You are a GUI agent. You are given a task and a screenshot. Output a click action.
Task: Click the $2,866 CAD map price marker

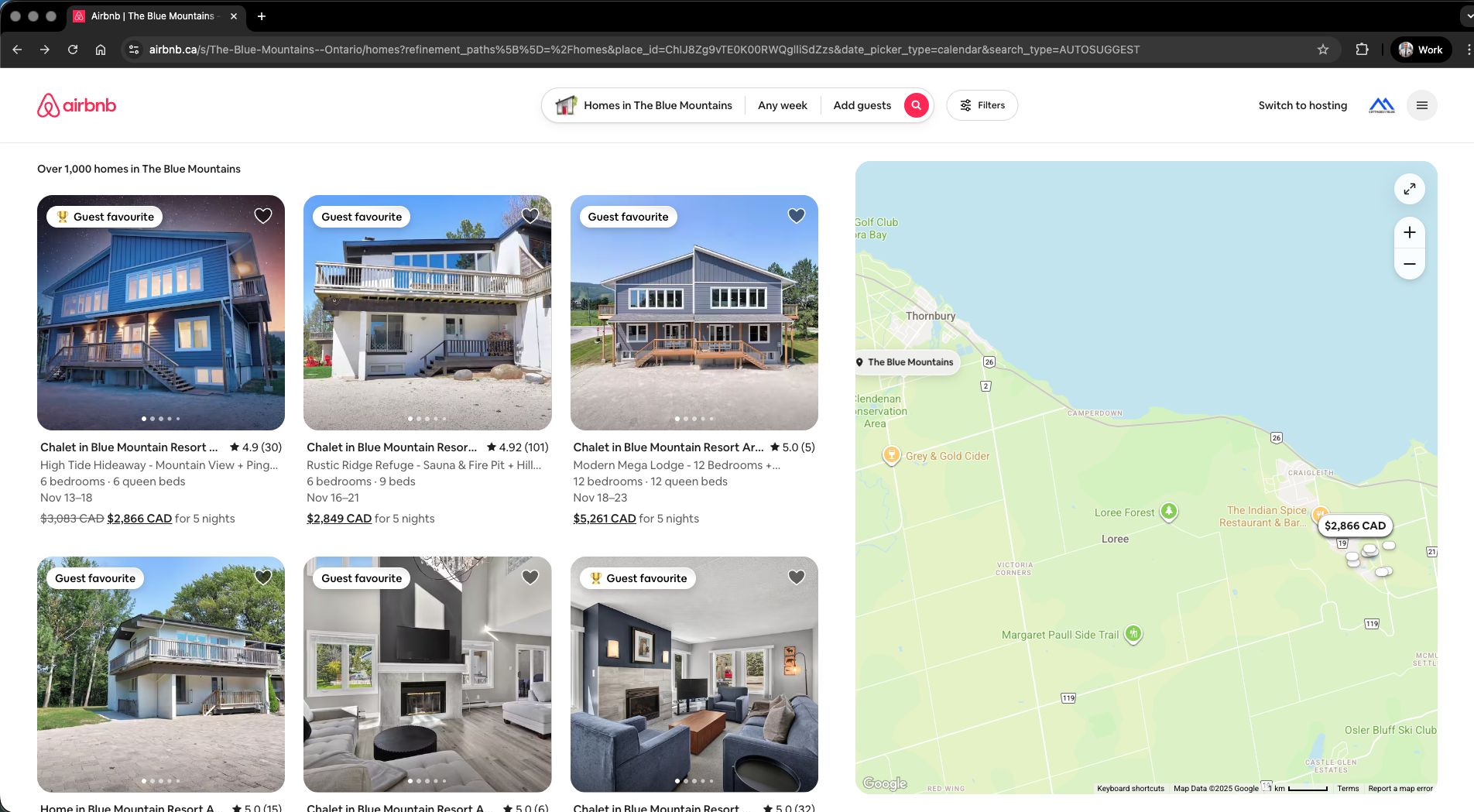point(1354,526)
